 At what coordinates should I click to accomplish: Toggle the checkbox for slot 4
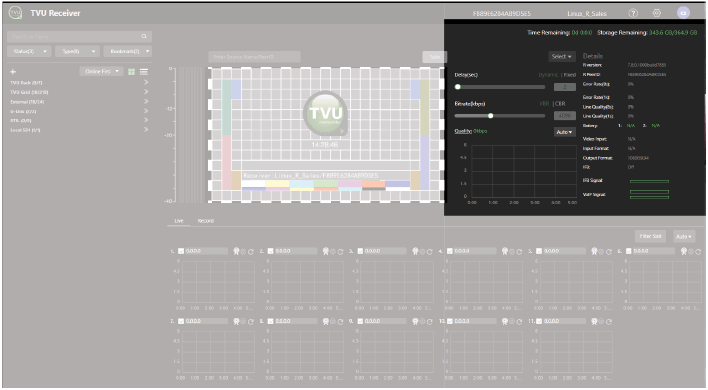[x=450, y=251]
